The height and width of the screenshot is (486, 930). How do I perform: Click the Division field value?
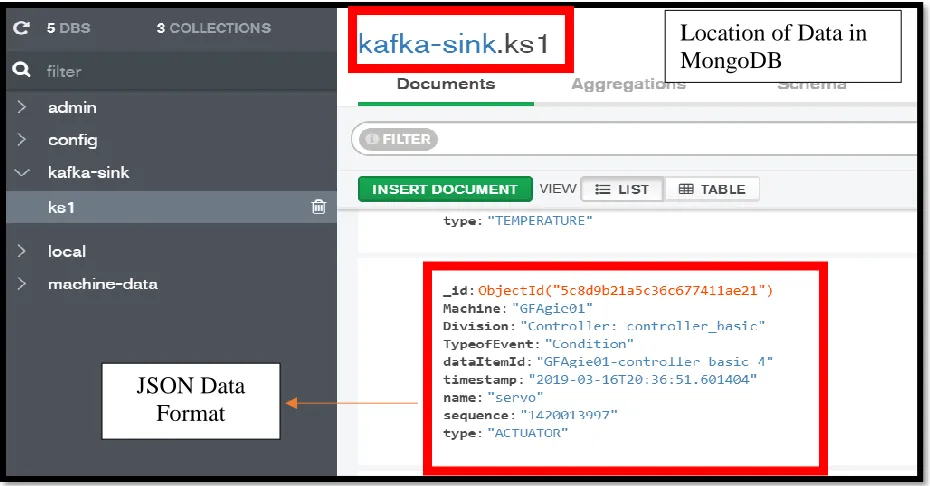click(x=643, y=326)
